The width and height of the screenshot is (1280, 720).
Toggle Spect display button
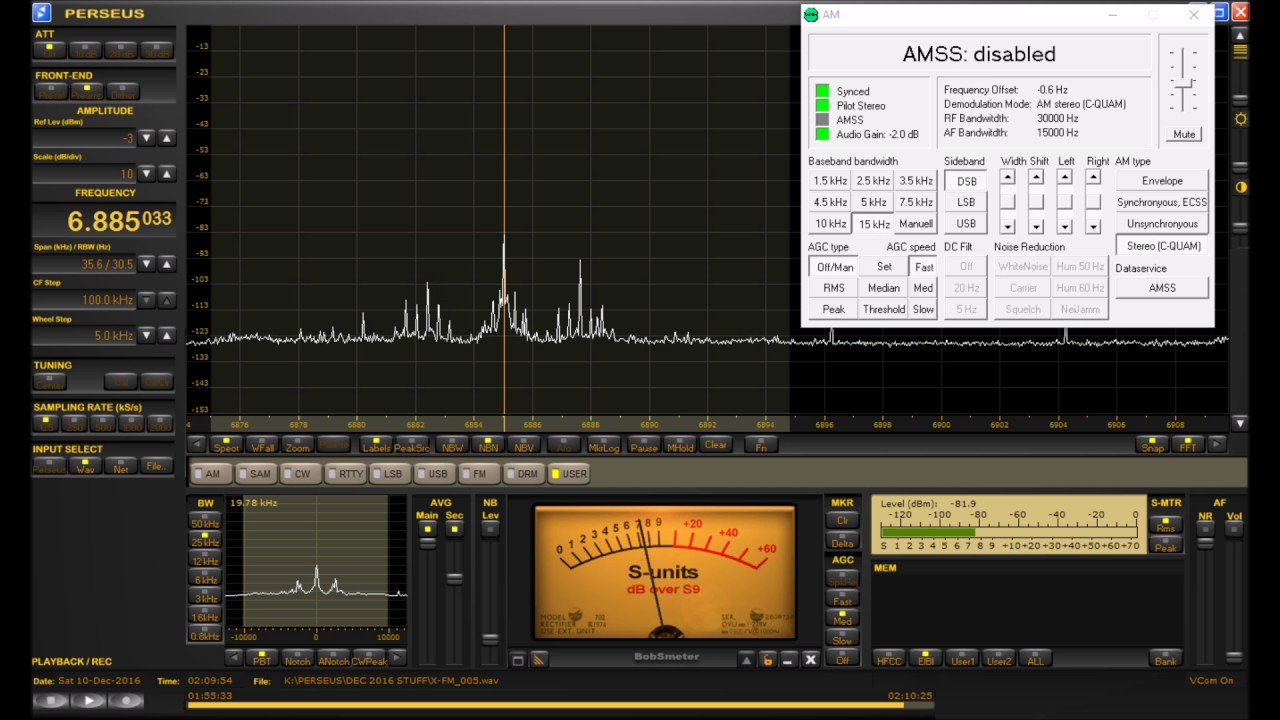click(226, 445)
